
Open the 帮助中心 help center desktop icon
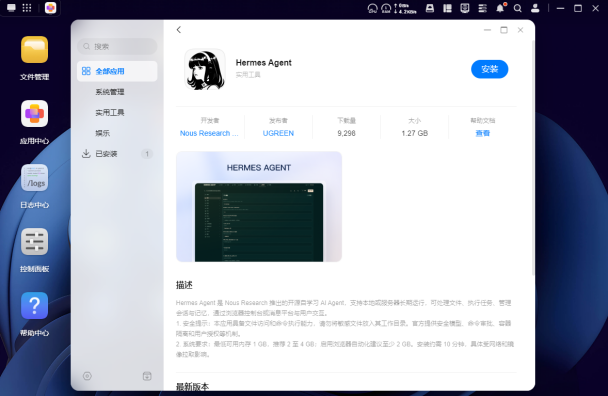(x=35, y=306)
